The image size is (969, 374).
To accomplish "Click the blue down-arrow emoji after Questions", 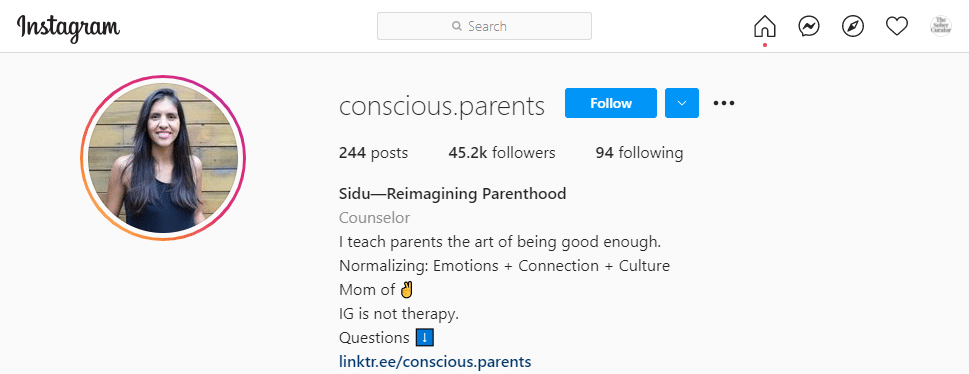I will [425, 338].
